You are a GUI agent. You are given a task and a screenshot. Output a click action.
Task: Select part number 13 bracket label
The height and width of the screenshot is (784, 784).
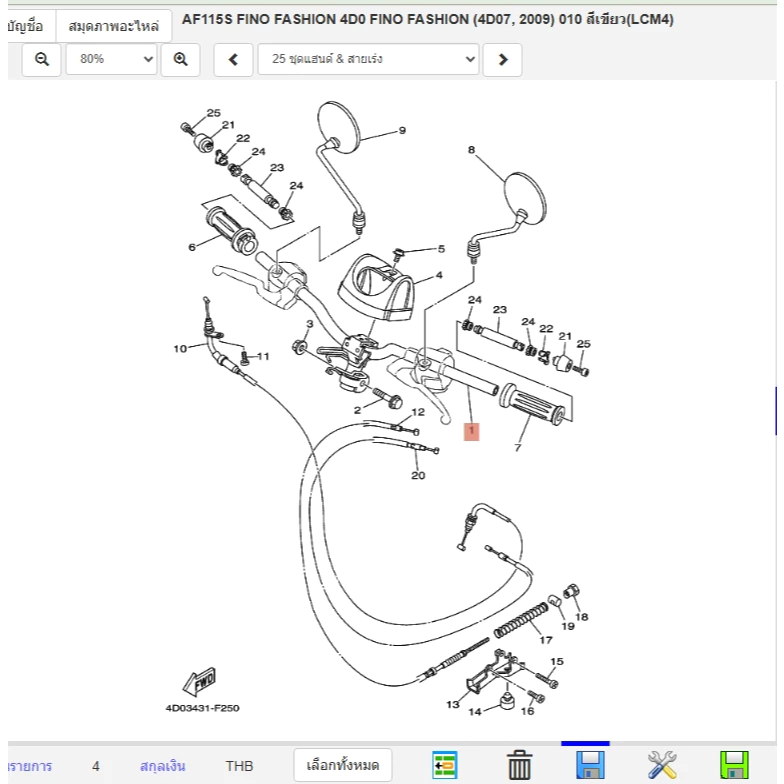[452, 704]
